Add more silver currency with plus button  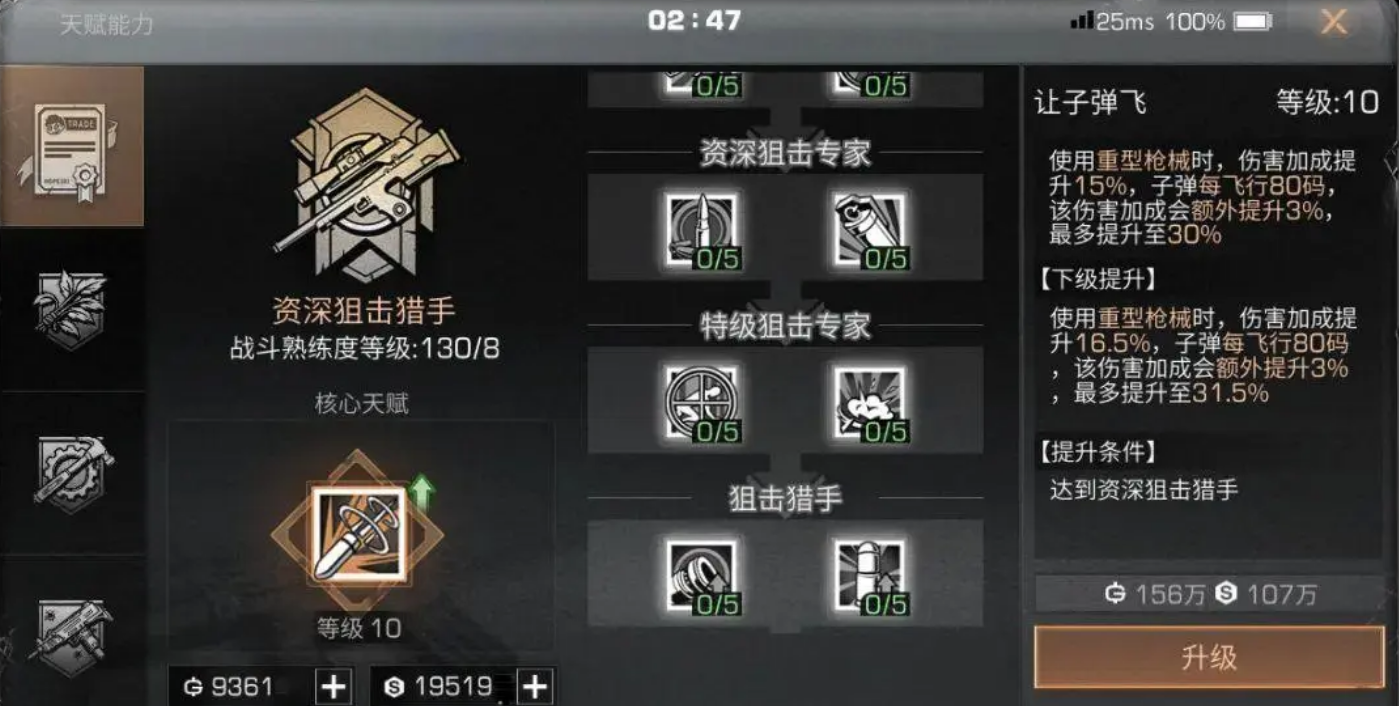pyautogui.click(x=536, y=687)
